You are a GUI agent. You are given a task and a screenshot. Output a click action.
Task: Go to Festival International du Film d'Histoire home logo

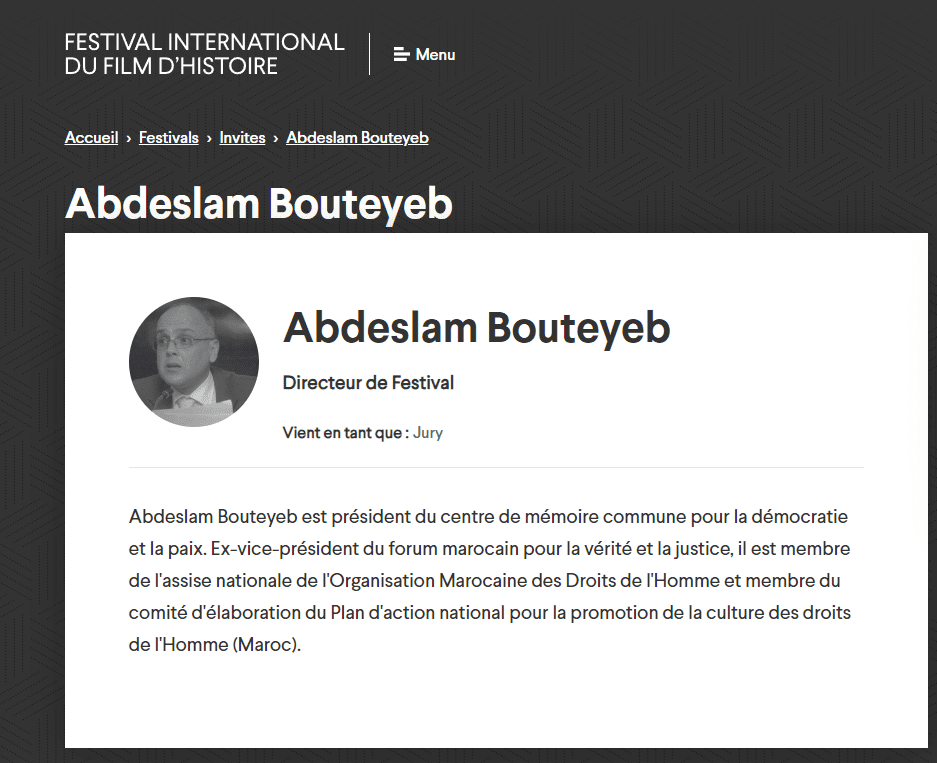click(x=204, y=54)
